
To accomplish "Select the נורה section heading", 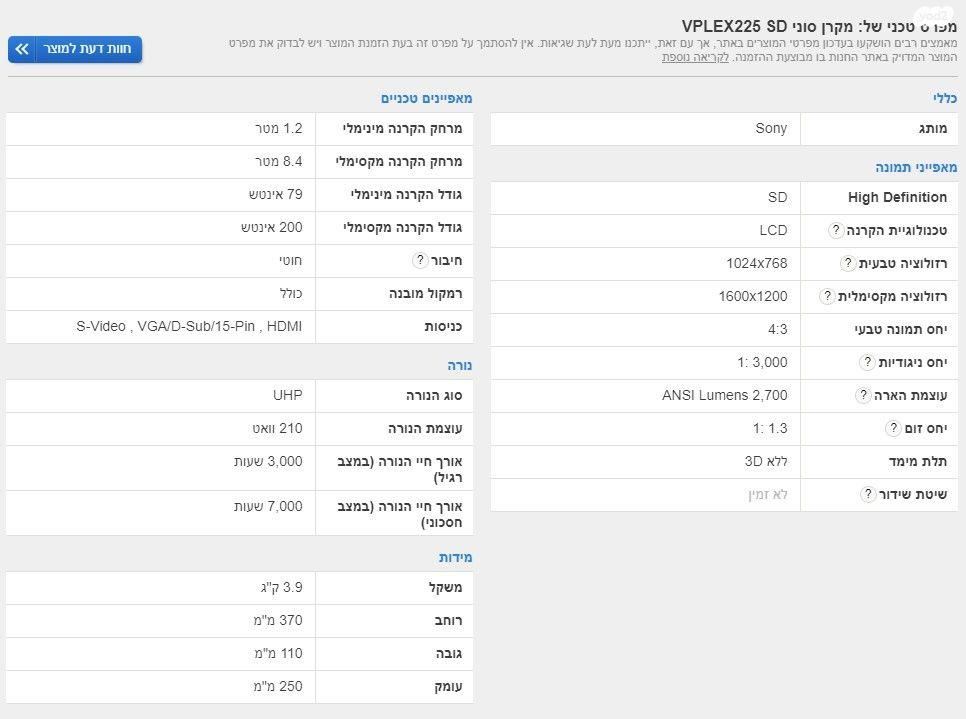I will coord(459,366).
